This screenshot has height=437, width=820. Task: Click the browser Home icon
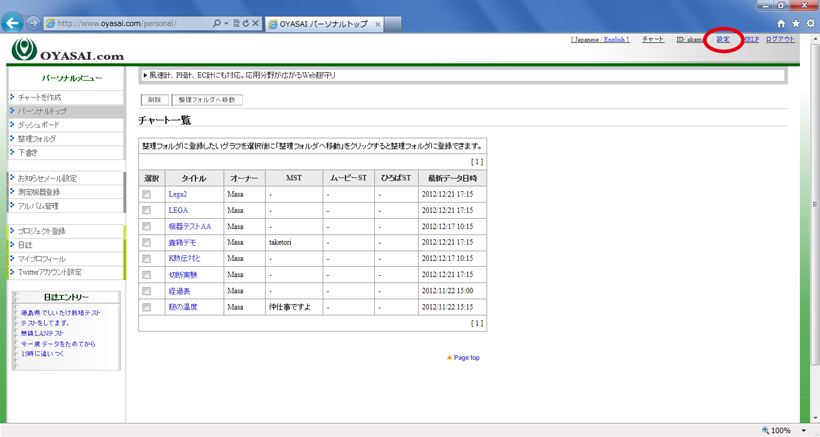point(781,24)
